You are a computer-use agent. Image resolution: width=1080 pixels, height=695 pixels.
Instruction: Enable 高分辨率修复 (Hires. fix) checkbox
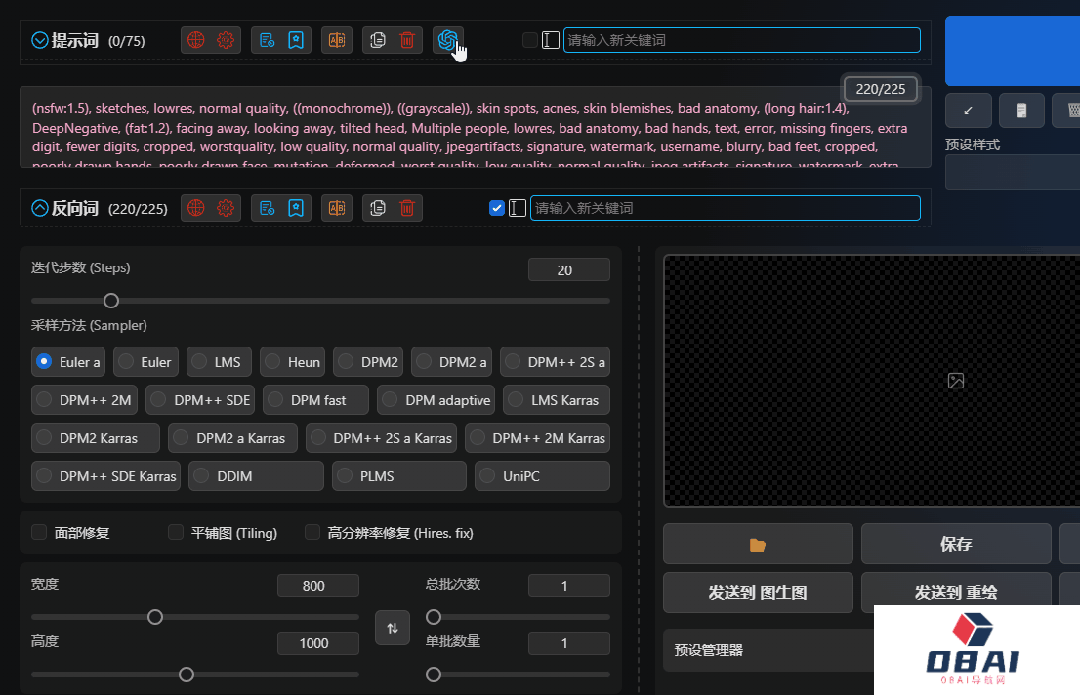click(x=313, y=533)
